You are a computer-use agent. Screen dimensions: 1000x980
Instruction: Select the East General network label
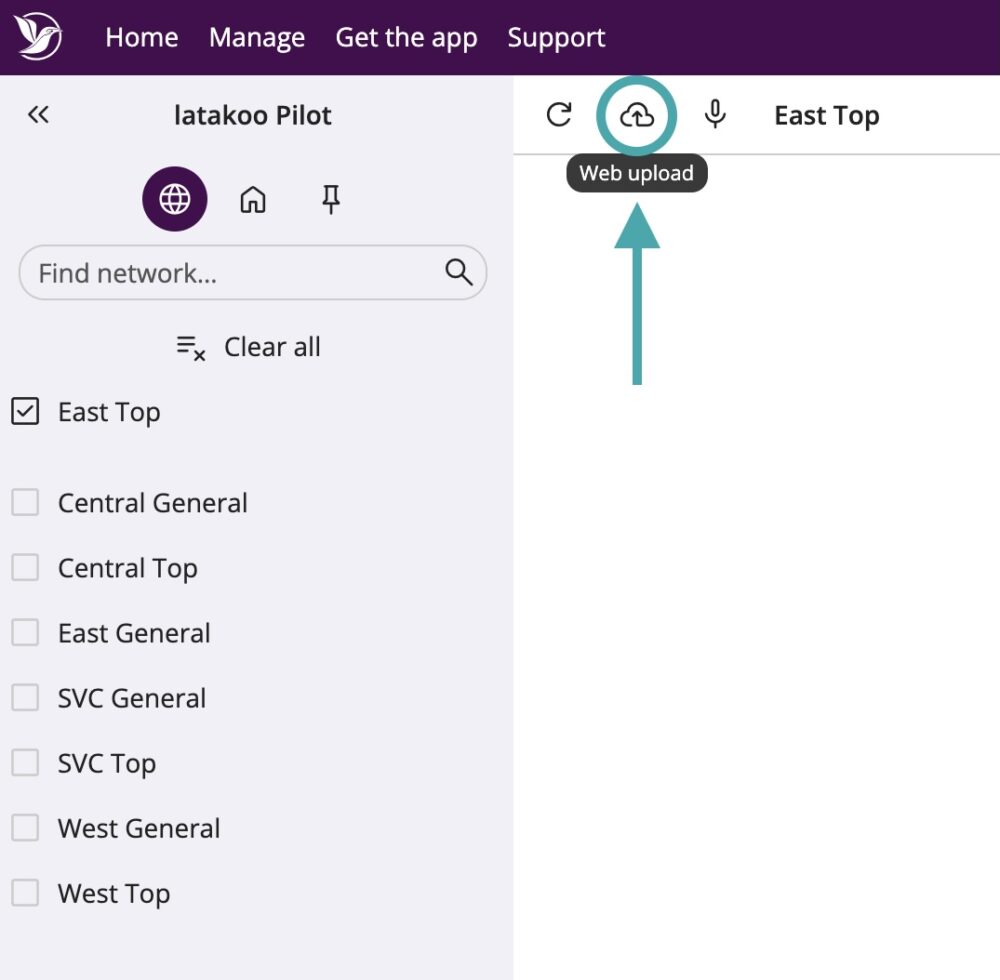[x=134, y=633]
